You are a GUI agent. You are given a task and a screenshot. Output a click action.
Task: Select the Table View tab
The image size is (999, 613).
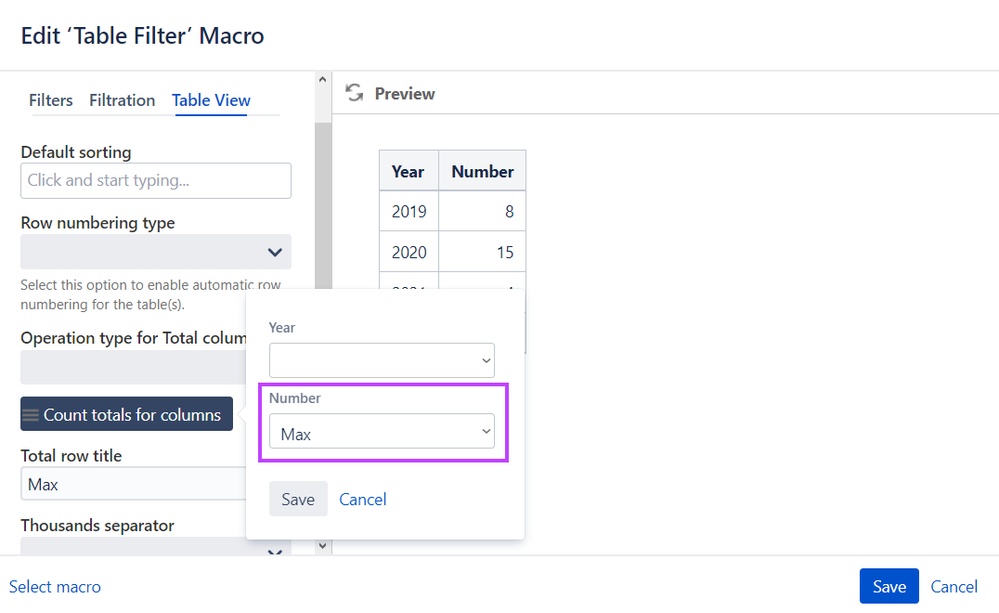(211, 100)
